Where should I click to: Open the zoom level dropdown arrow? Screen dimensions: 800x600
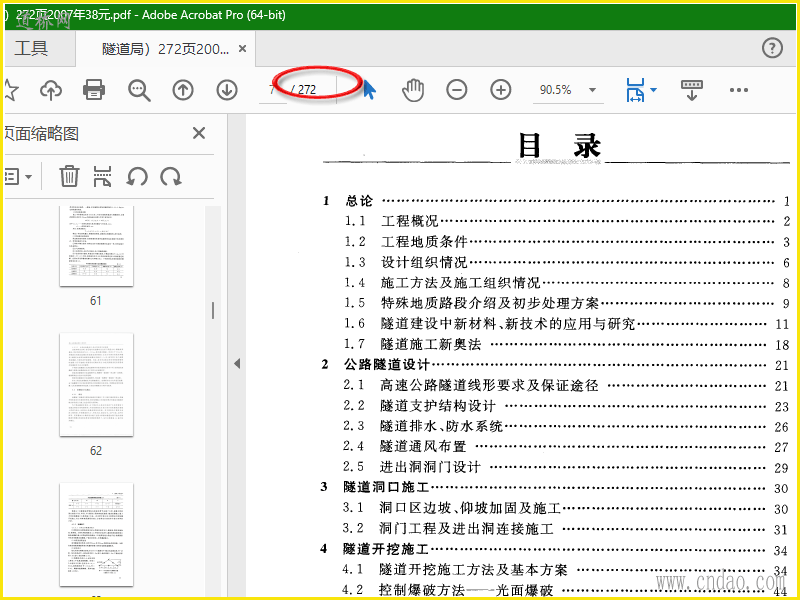pyautogui.click(x=592, y=90)
